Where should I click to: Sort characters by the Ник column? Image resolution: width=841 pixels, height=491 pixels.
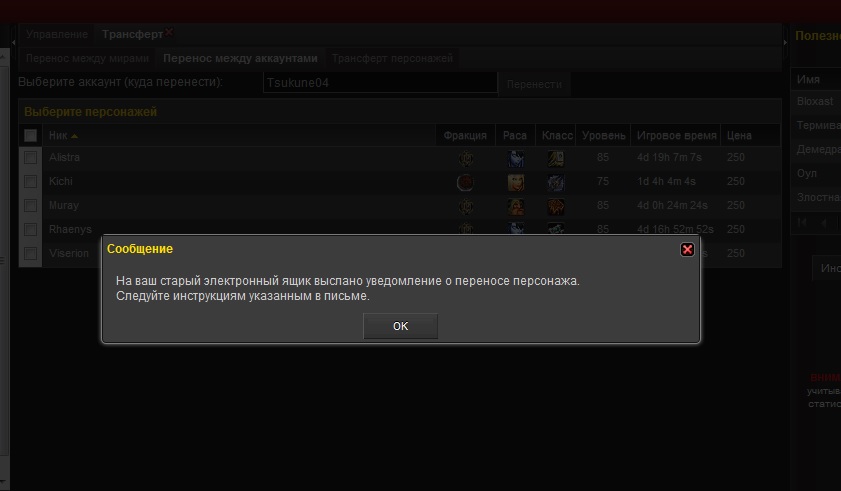pyautogui.click(x=62, y=135)
